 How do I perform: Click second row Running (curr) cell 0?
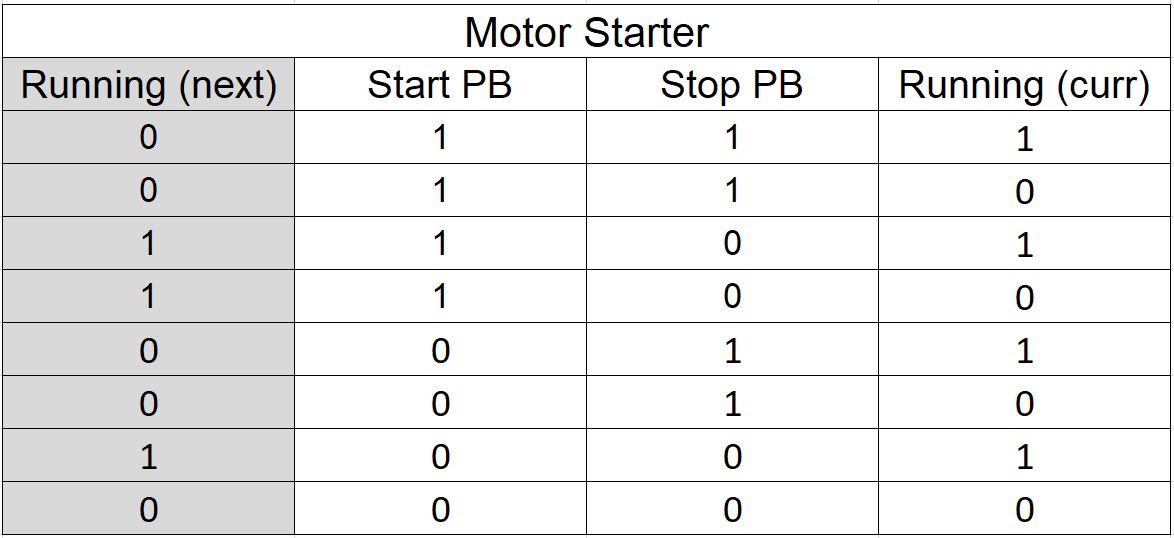(1025, 190)
